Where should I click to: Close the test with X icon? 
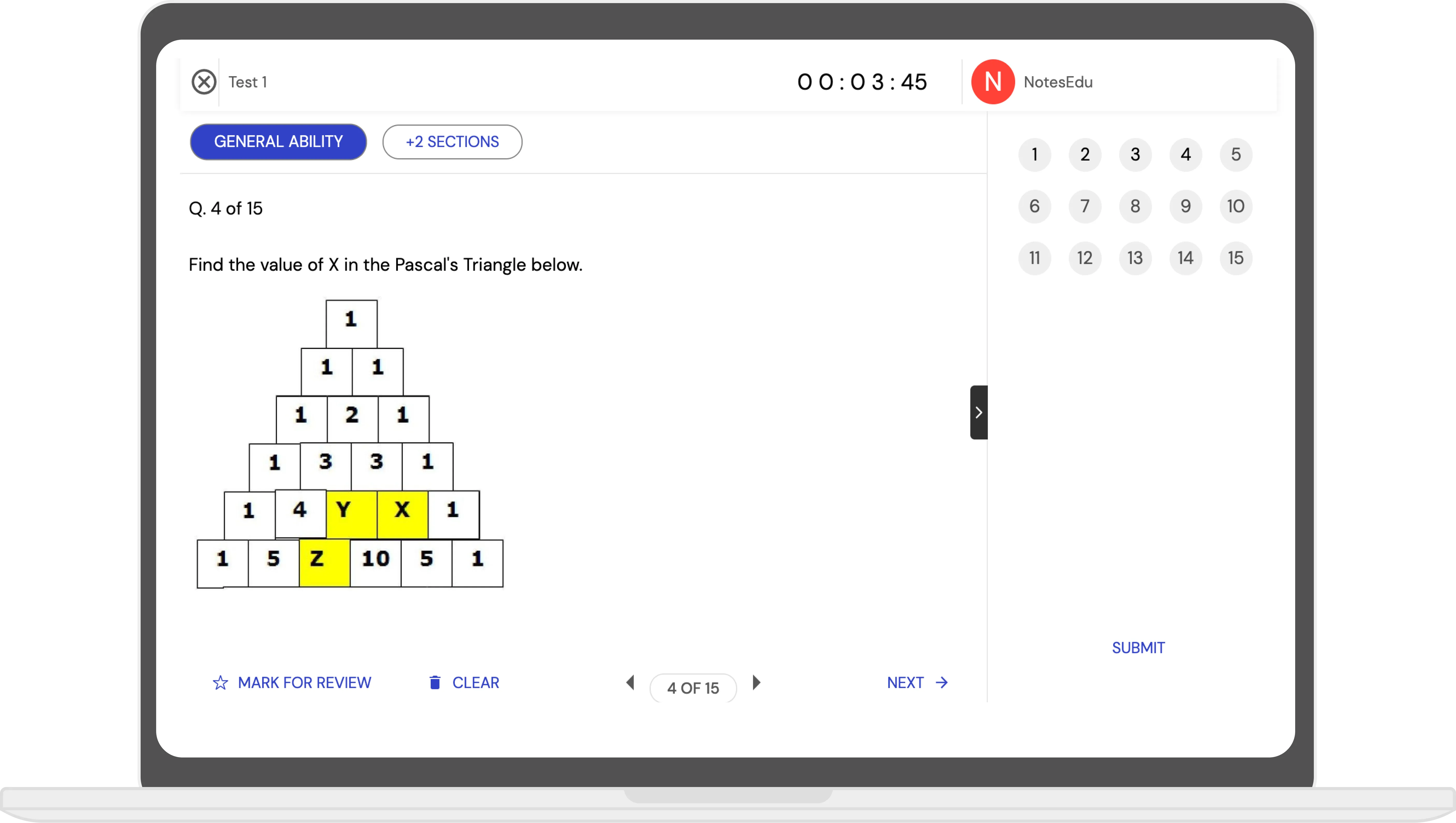(x=204, y=82)
